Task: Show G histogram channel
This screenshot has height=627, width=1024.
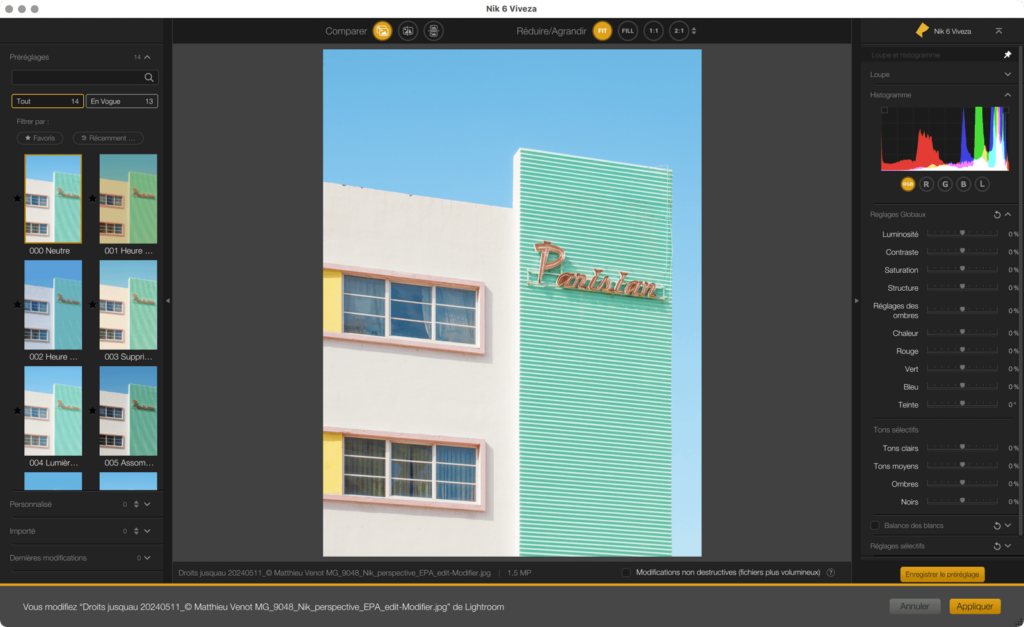Action: [945, 184]
